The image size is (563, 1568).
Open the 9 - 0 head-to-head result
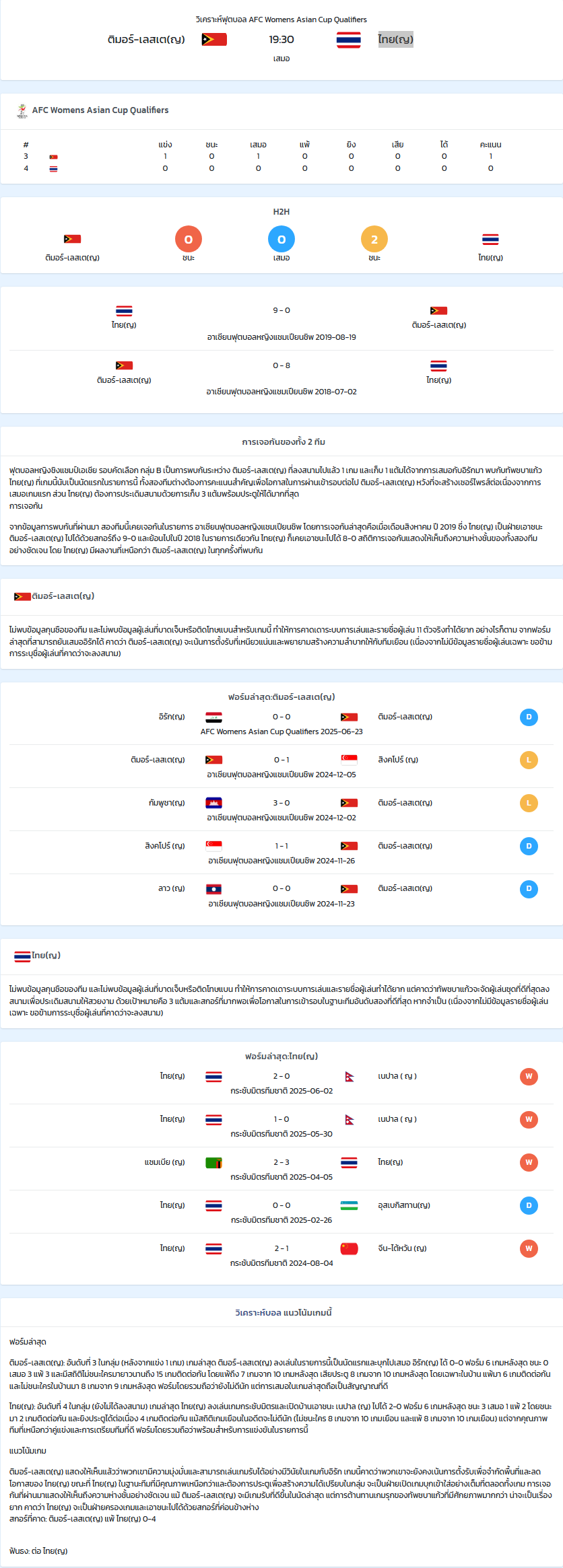(x=281, y=310)
